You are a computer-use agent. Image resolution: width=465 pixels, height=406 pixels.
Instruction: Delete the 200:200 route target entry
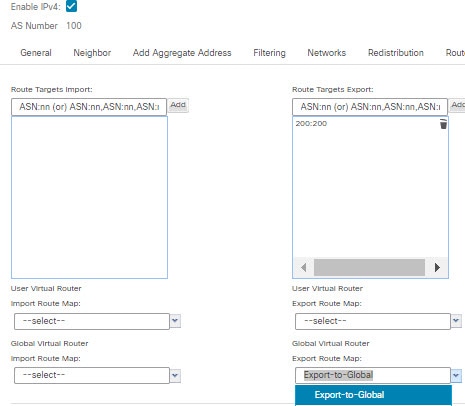click(443, 124)
